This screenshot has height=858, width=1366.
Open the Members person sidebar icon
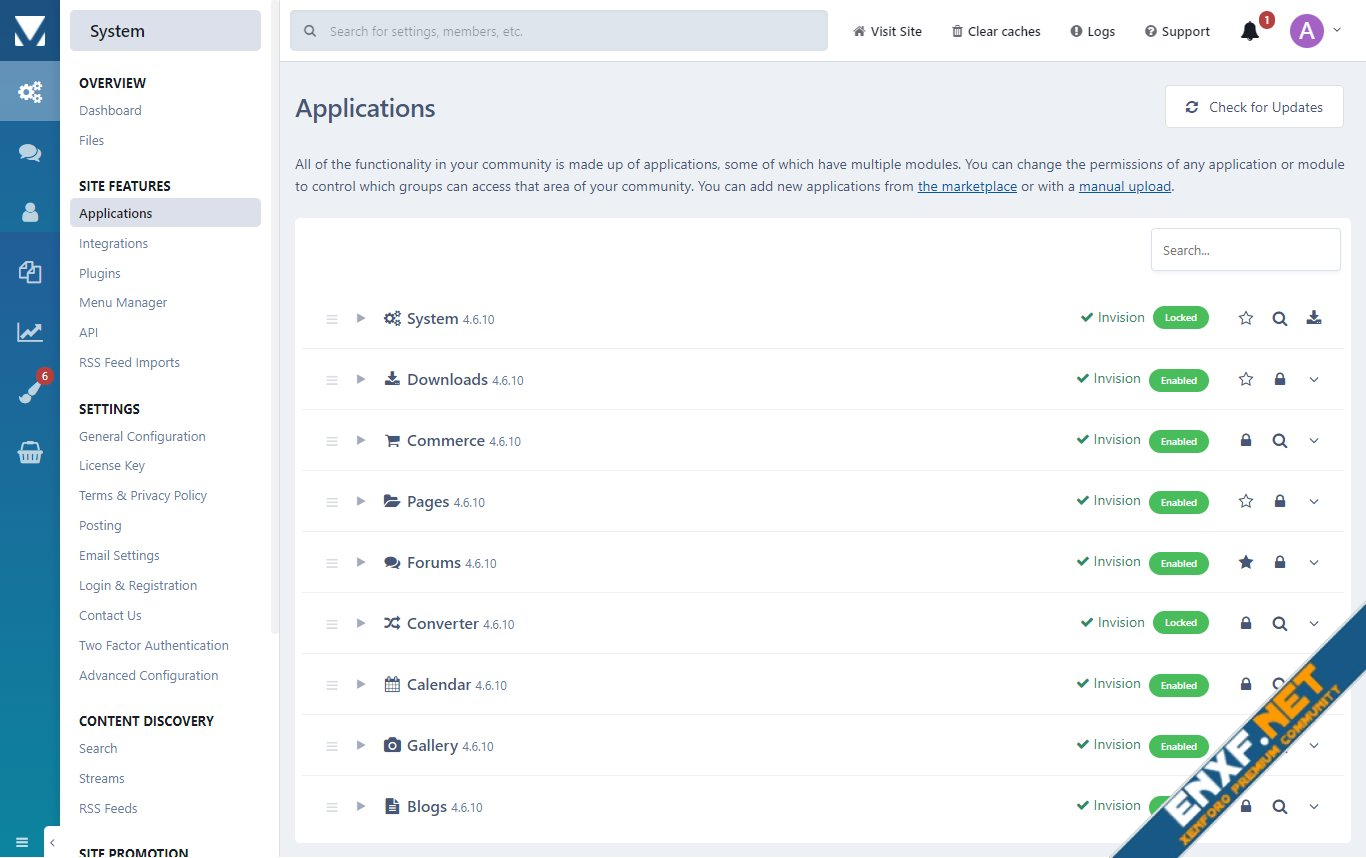pyautogui.click(x=30, y=212)
